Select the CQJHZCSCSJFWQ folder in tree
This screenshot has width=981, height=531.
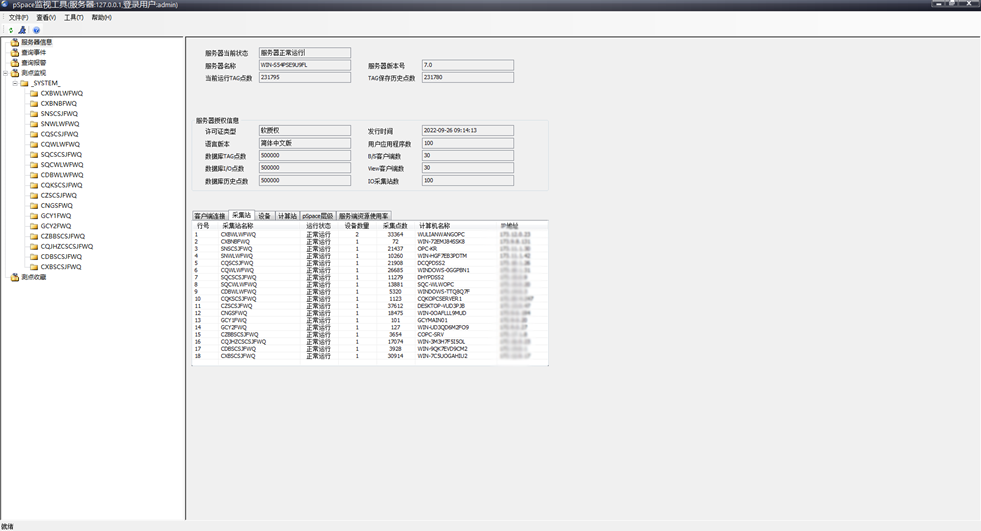pos(66,246)
